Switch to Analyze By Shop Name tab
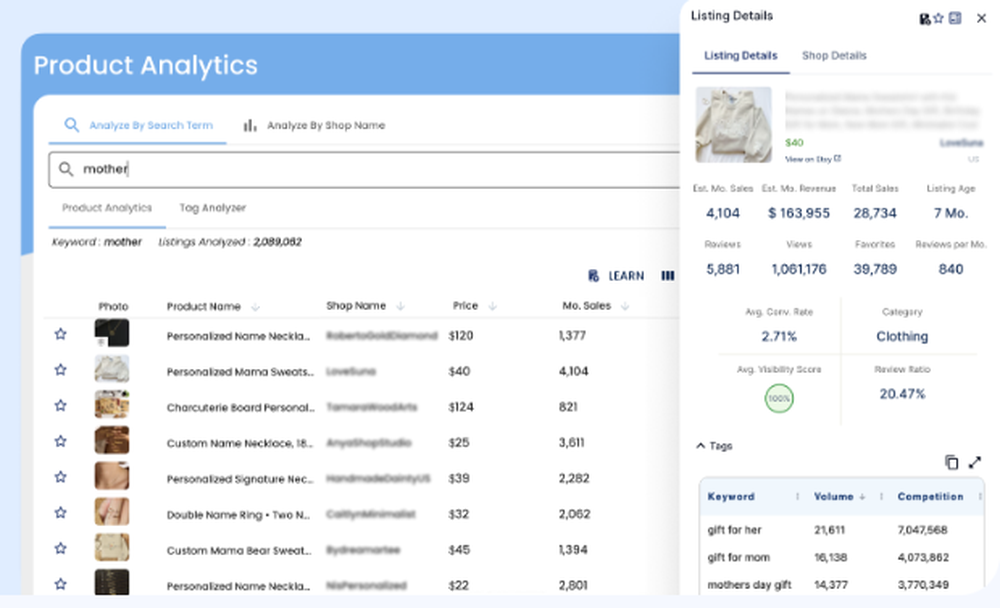The height and width of the screenshot is (608, 1000). (314, 126)
